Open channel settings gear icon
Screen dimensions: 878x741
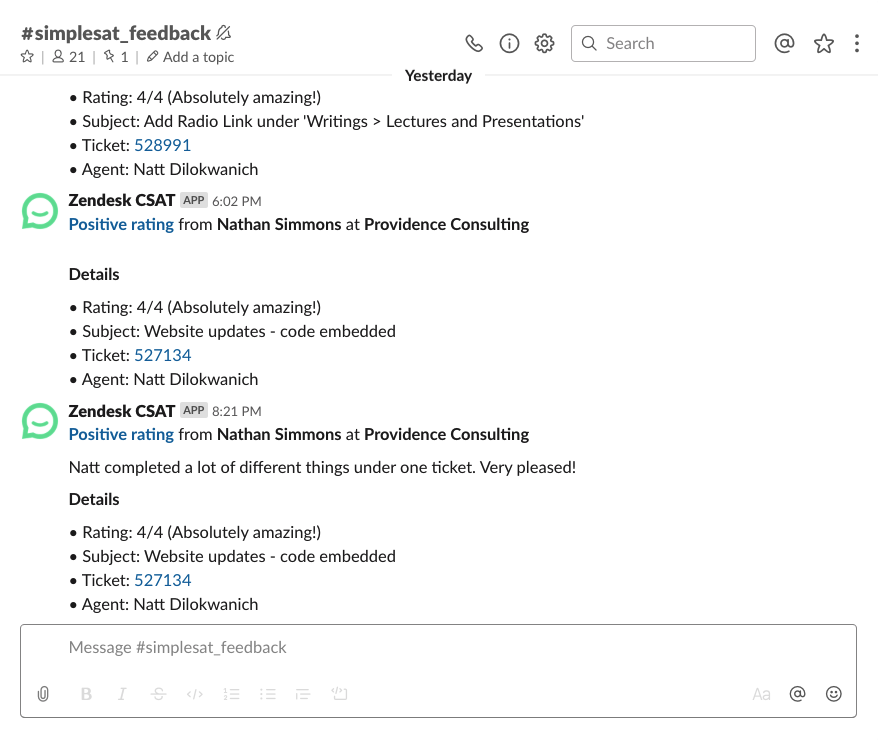click(x=544, y=43)
